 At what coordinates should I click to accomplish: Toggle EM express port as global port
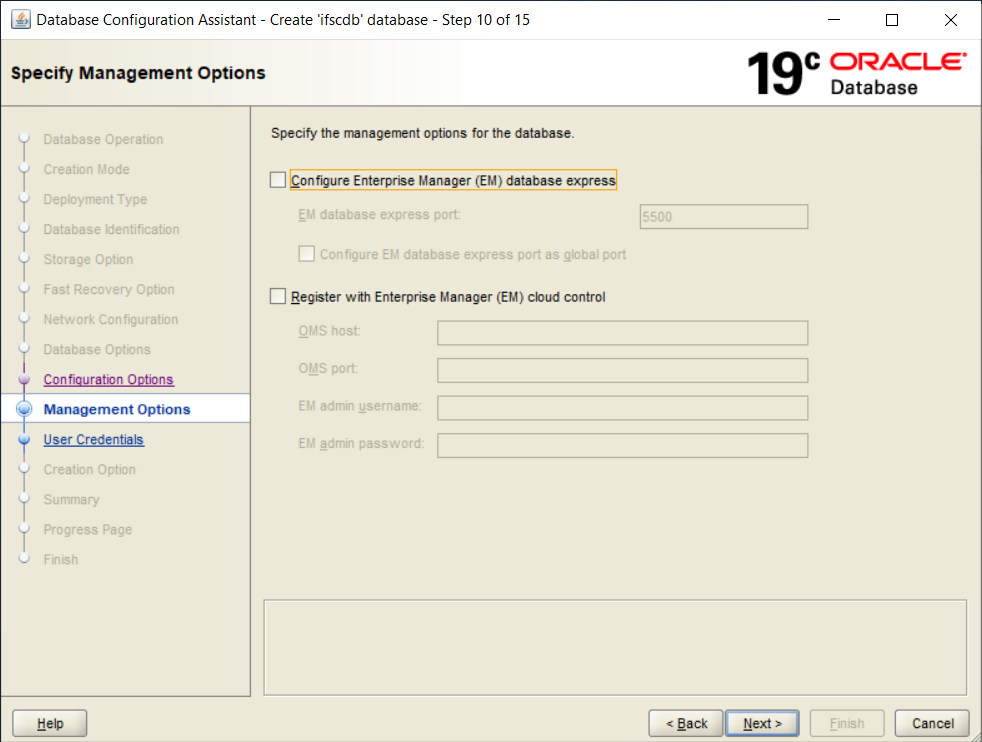pyautogui.click(x=307, y=255)
